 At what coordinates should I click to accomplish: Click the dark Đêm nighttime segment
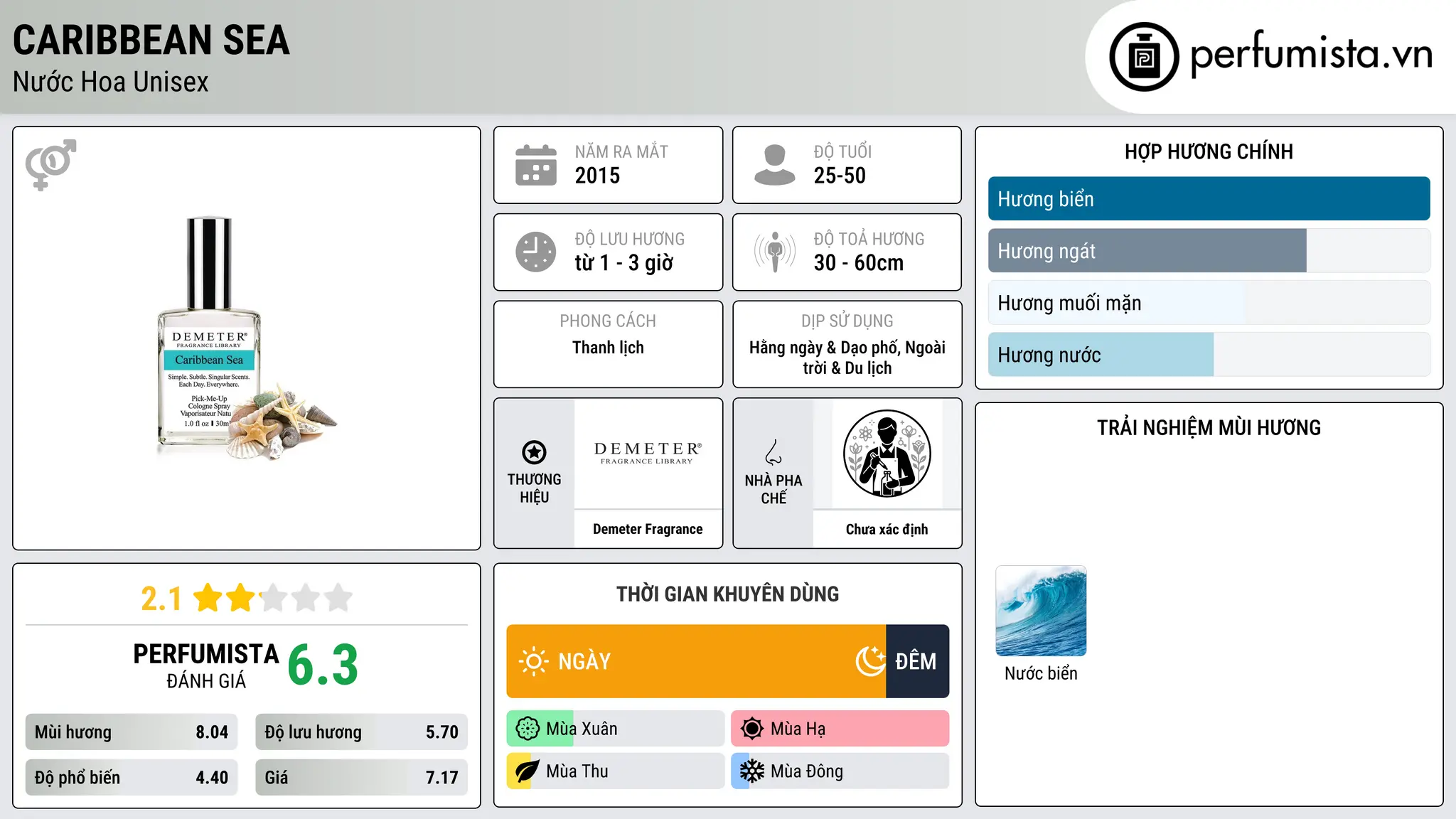point(917,661)
